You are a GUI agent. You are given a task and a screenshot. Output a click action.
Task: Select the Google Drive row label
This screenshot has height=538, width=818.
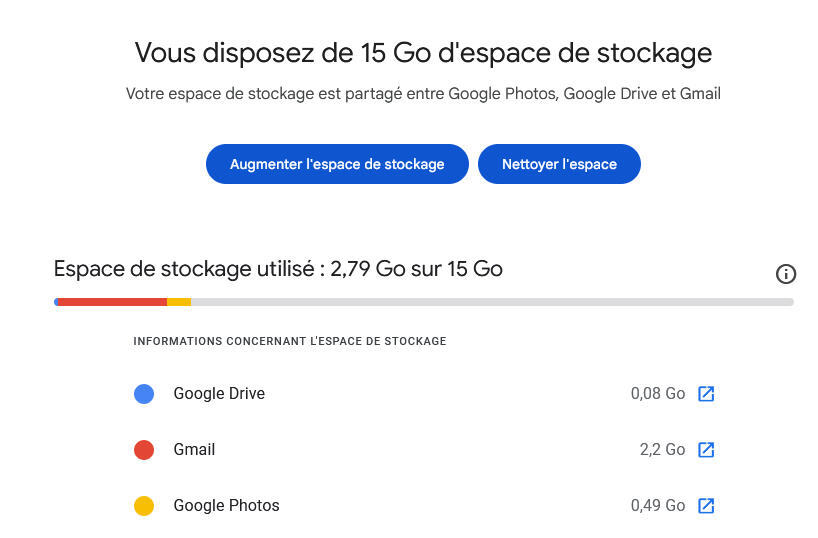(x=219, y=394)
